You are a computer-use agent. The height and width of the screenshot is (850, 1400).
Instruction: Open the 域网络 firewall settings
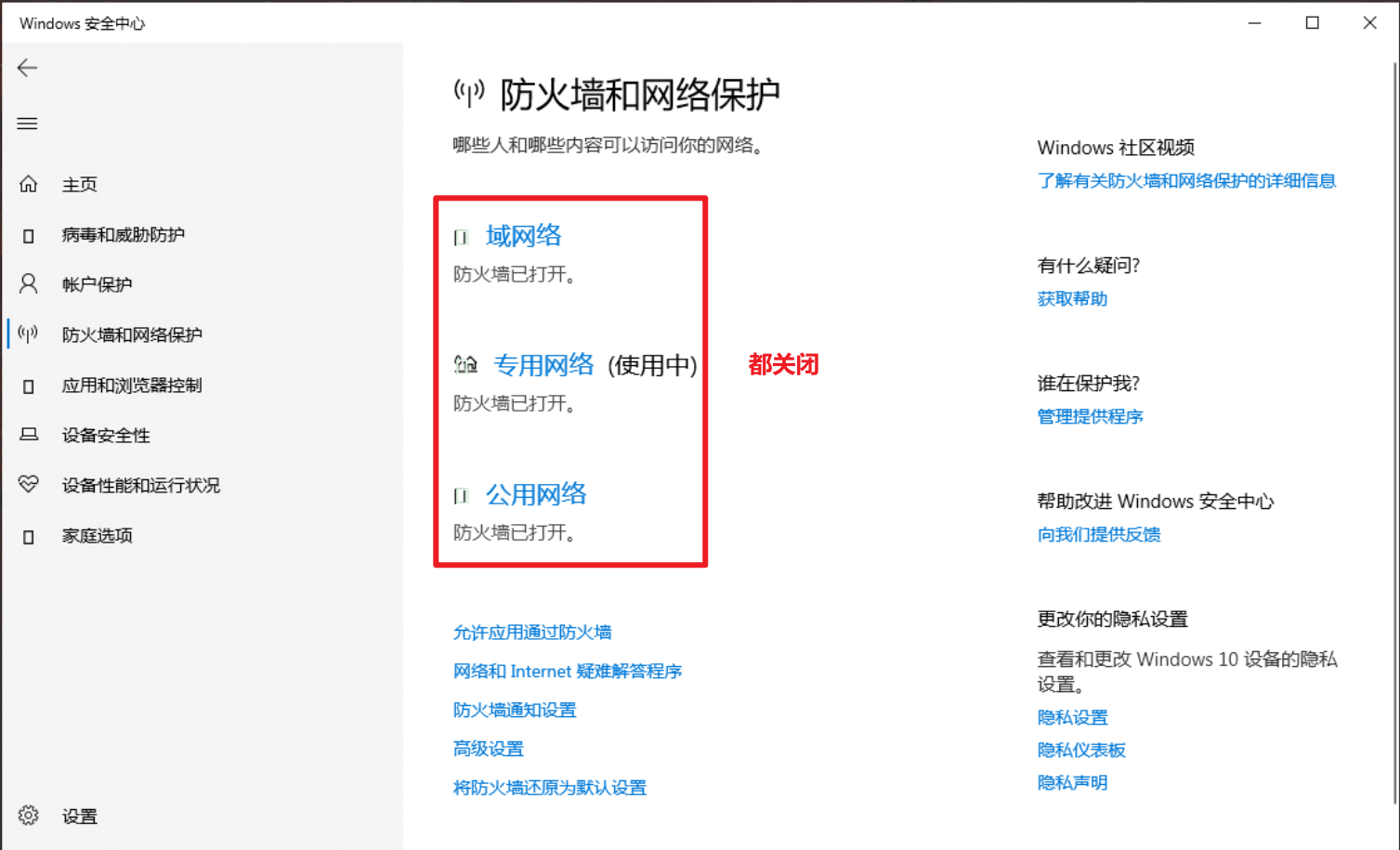[x=524, y=236]
